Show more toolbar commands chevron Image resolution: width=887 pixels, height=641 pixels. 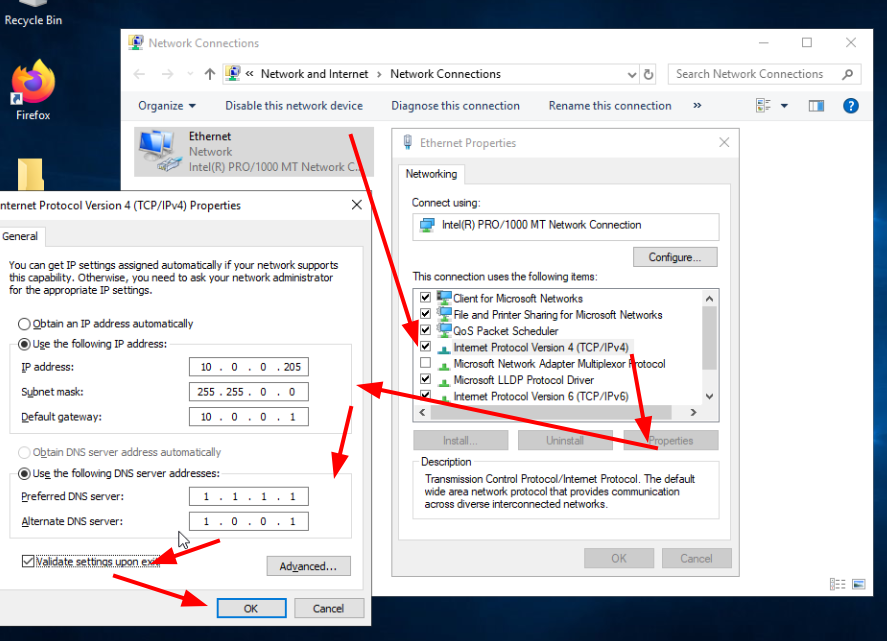pos(697,106)
